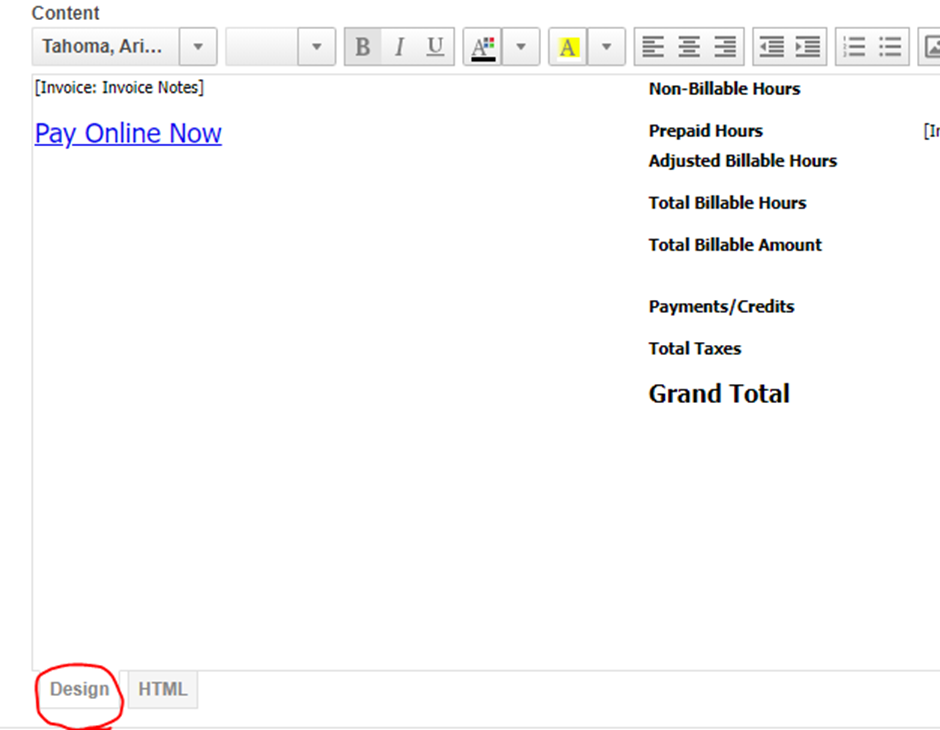Open the font size dropdown
This screenshot has width=940, height=730.
coord(315,46)
